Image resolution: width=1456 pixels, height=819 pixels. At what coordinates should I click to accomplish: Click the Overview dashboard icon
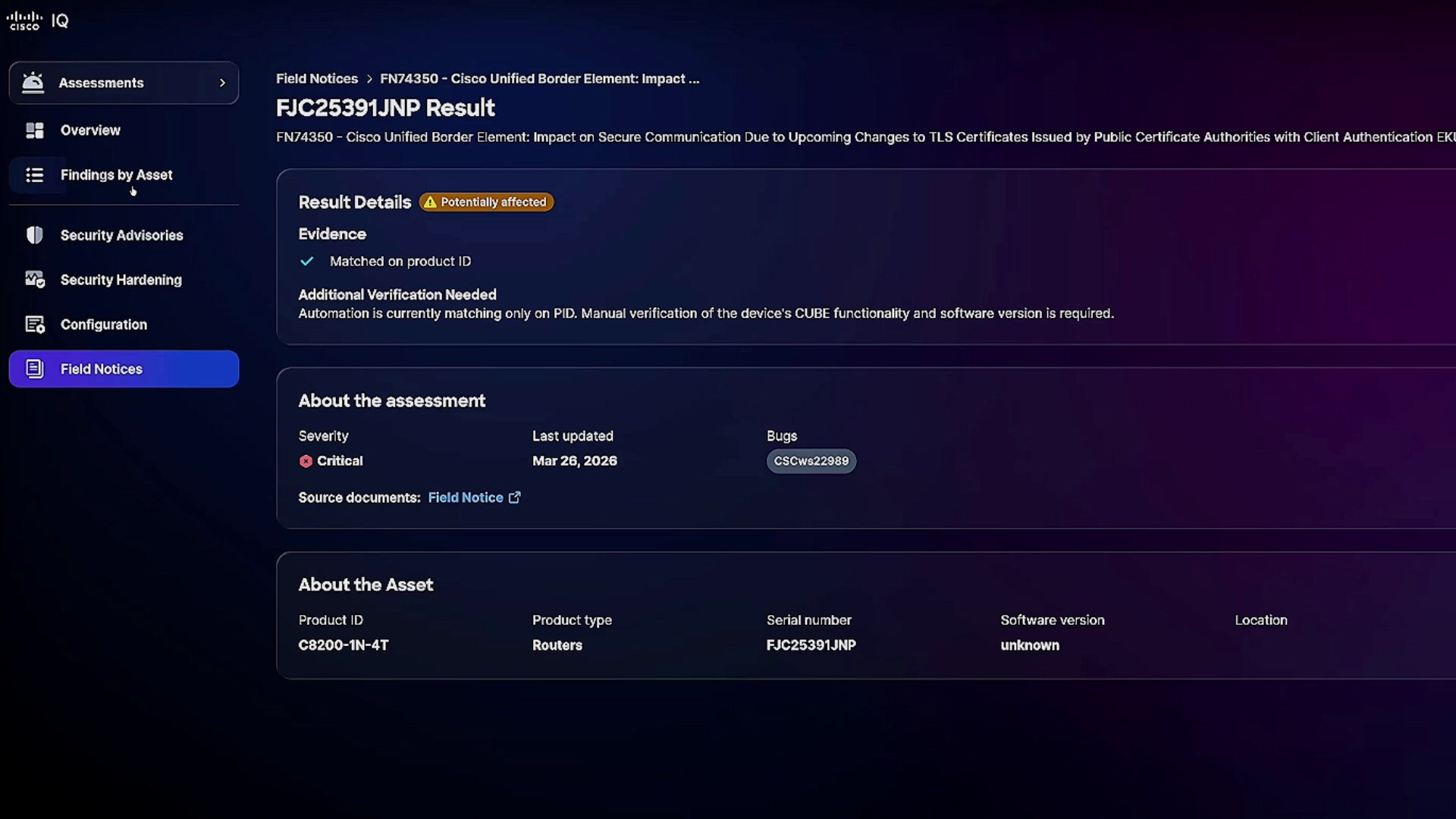click(x=35, y=130)
